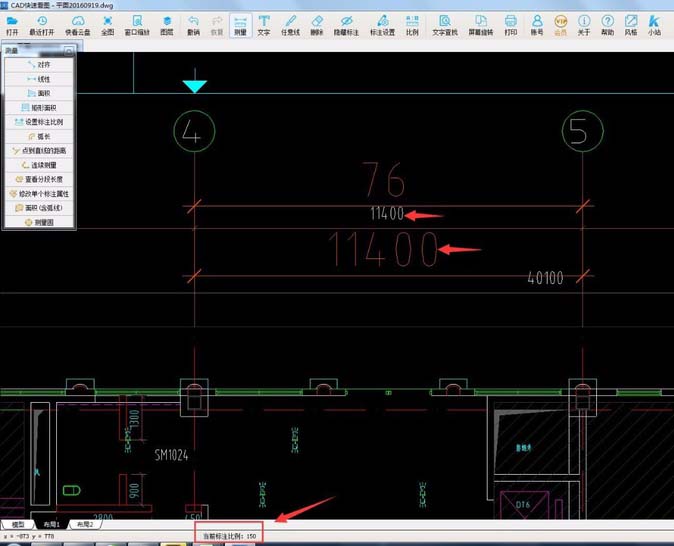Toggle the 测量 measure toolbar button
This screenshot has width=674, height=546.
click(x=240, y=25)
